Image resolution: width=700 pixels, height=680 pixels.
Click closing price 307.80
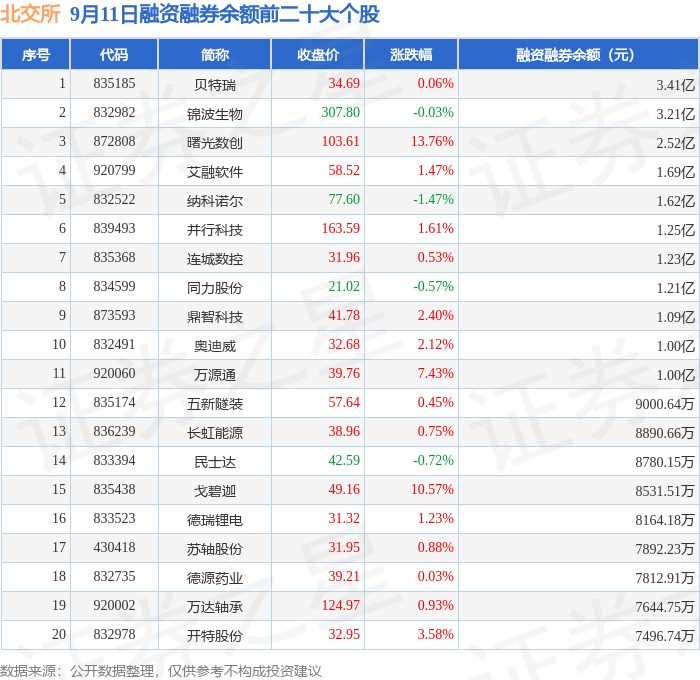coord(340,112)
